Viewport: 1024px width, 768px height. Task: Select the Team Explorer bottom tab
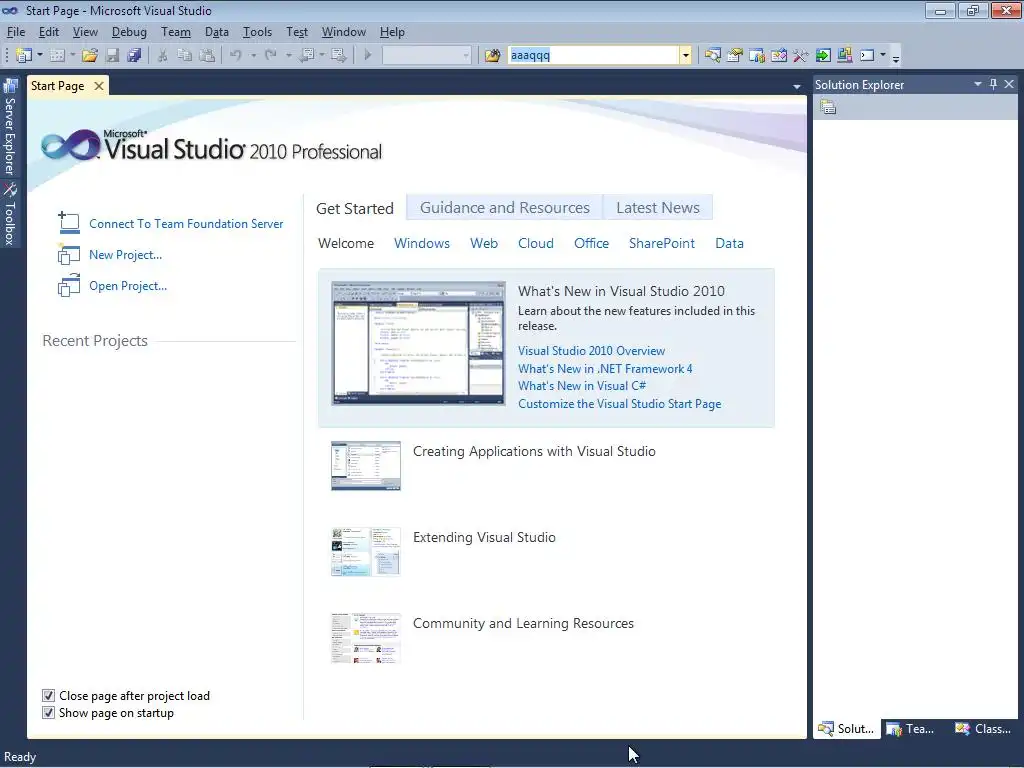click(x=911, y=729)
